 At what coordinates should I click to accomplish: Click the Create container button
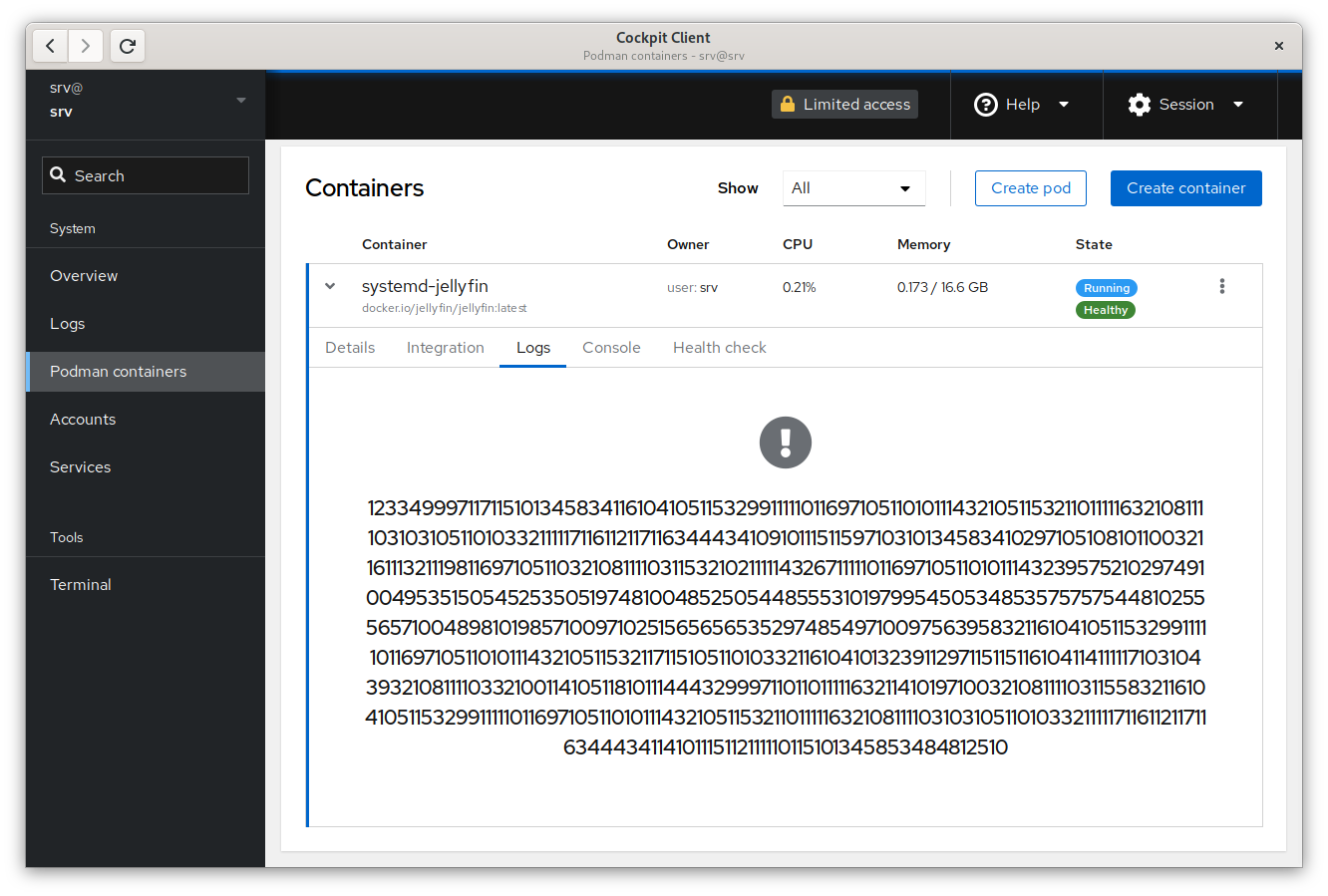(x=1185, y=187)
